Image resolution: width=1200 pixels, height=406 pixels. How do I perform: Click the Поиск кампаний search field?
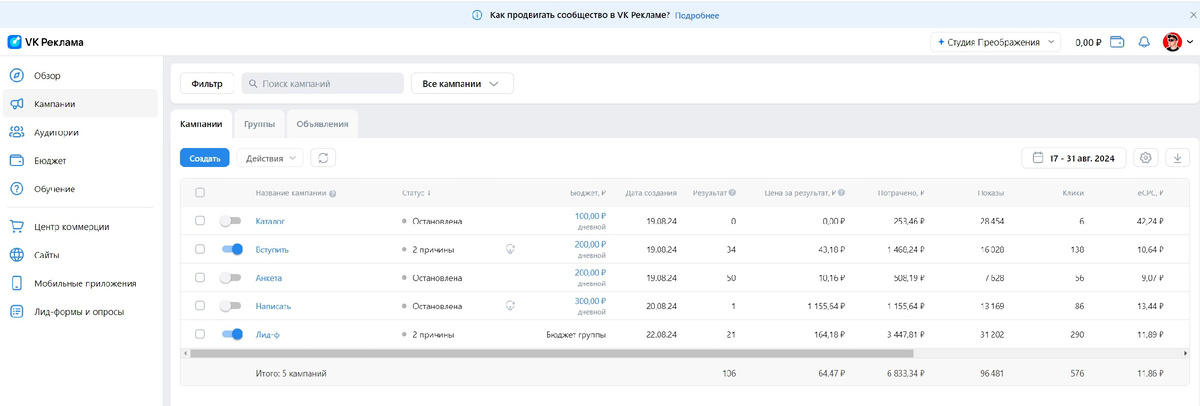(x=322, y=84)
